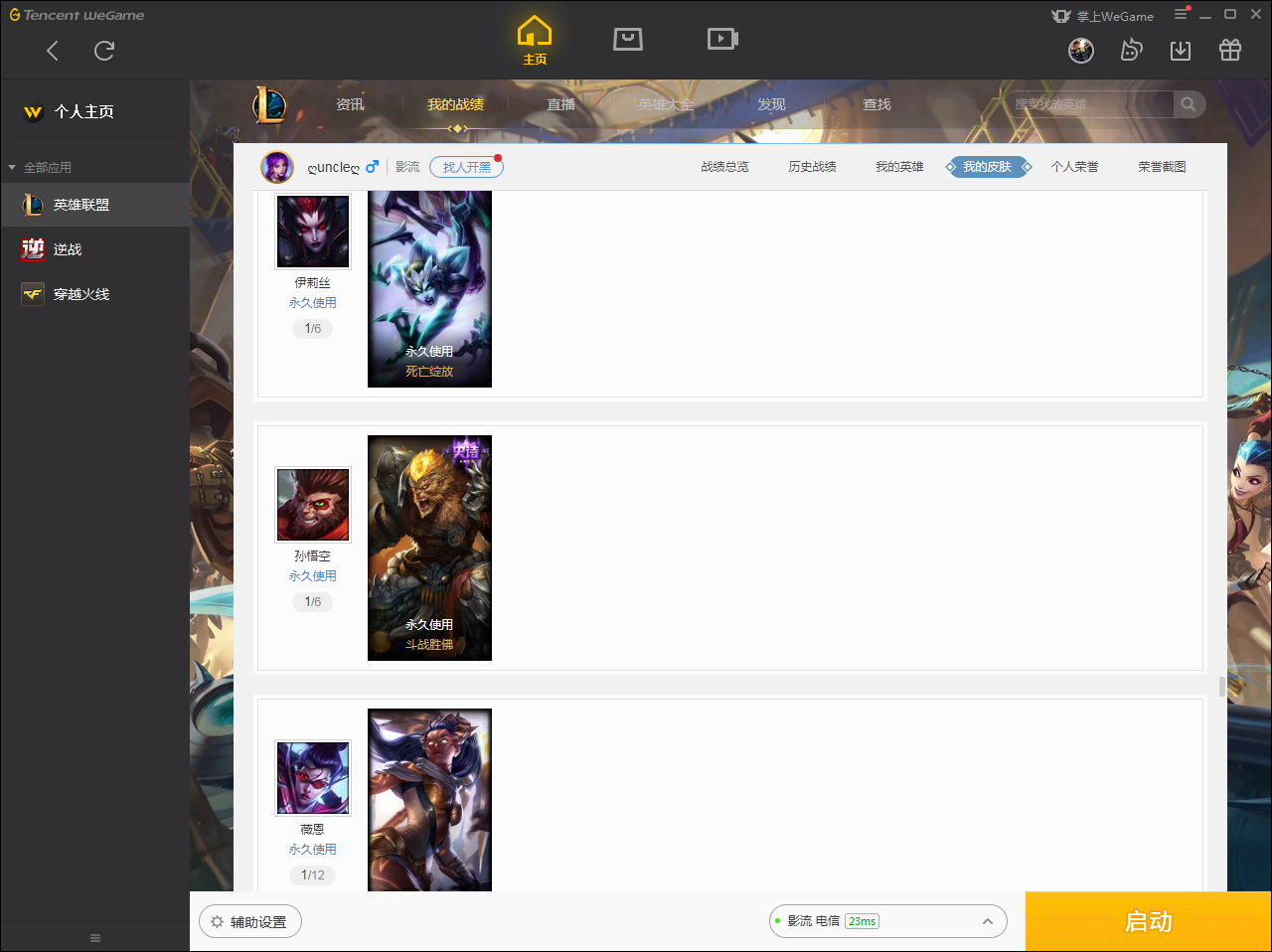Screen dimensions: 1272x952
Task: Open the 荣誉截图 sub-tab
Action: coord(1162,167)
